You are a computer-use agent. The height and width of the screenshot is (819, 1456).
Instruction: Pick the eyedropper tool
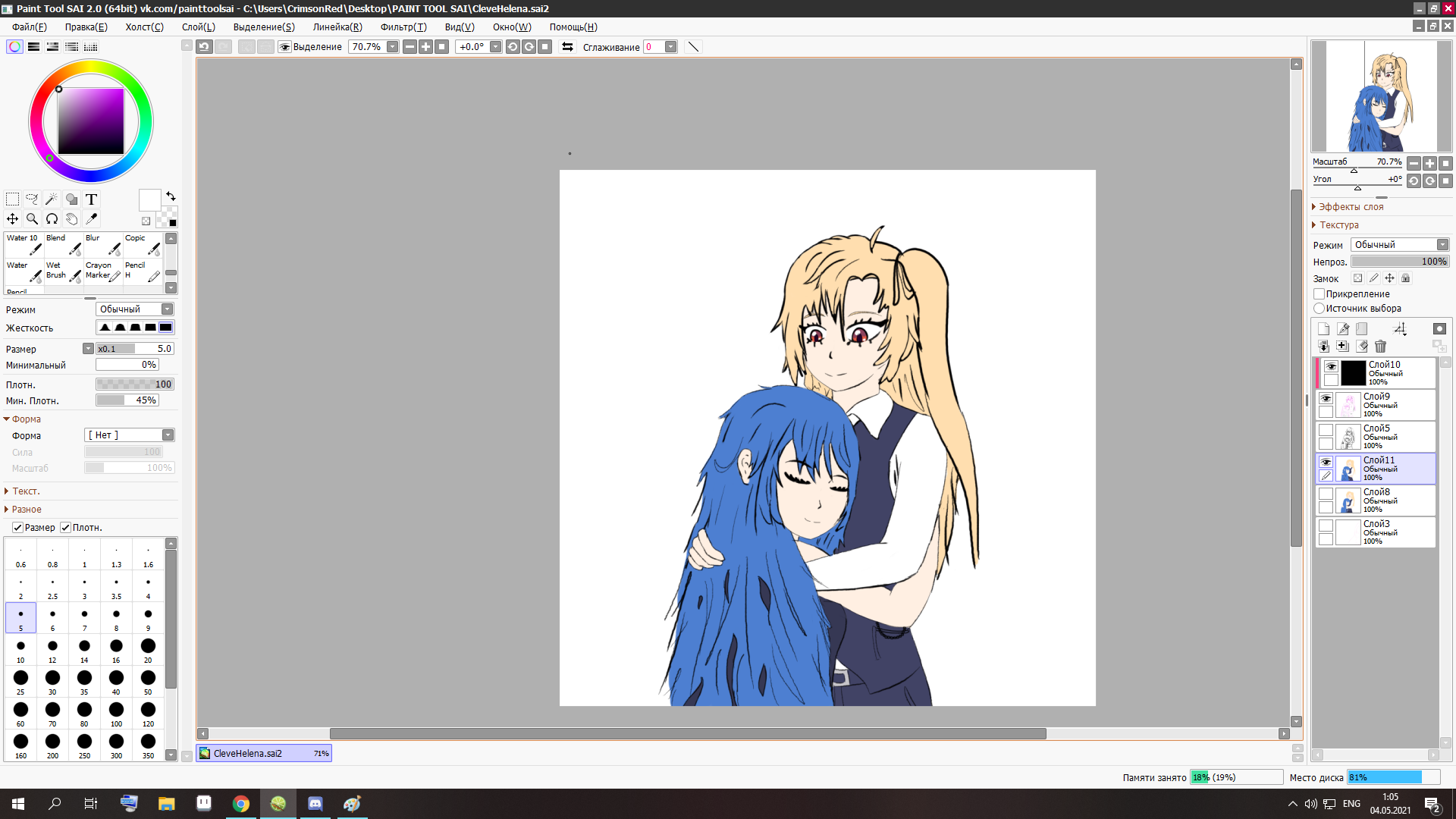tap(91, 219)
